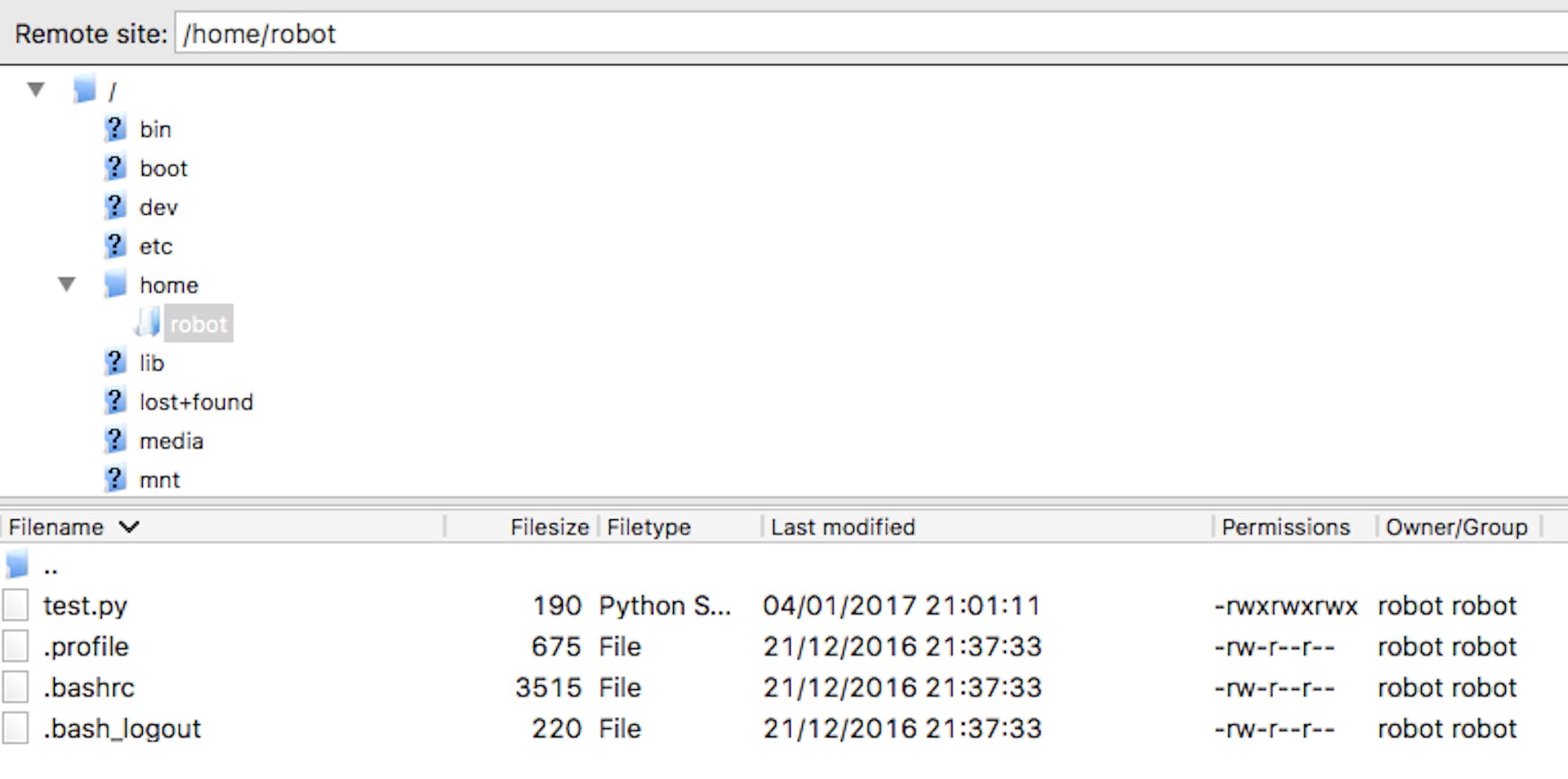Tick the checkbox beside test.py
The height and width of the screenshot is (779, 1568).
[16, 604]
